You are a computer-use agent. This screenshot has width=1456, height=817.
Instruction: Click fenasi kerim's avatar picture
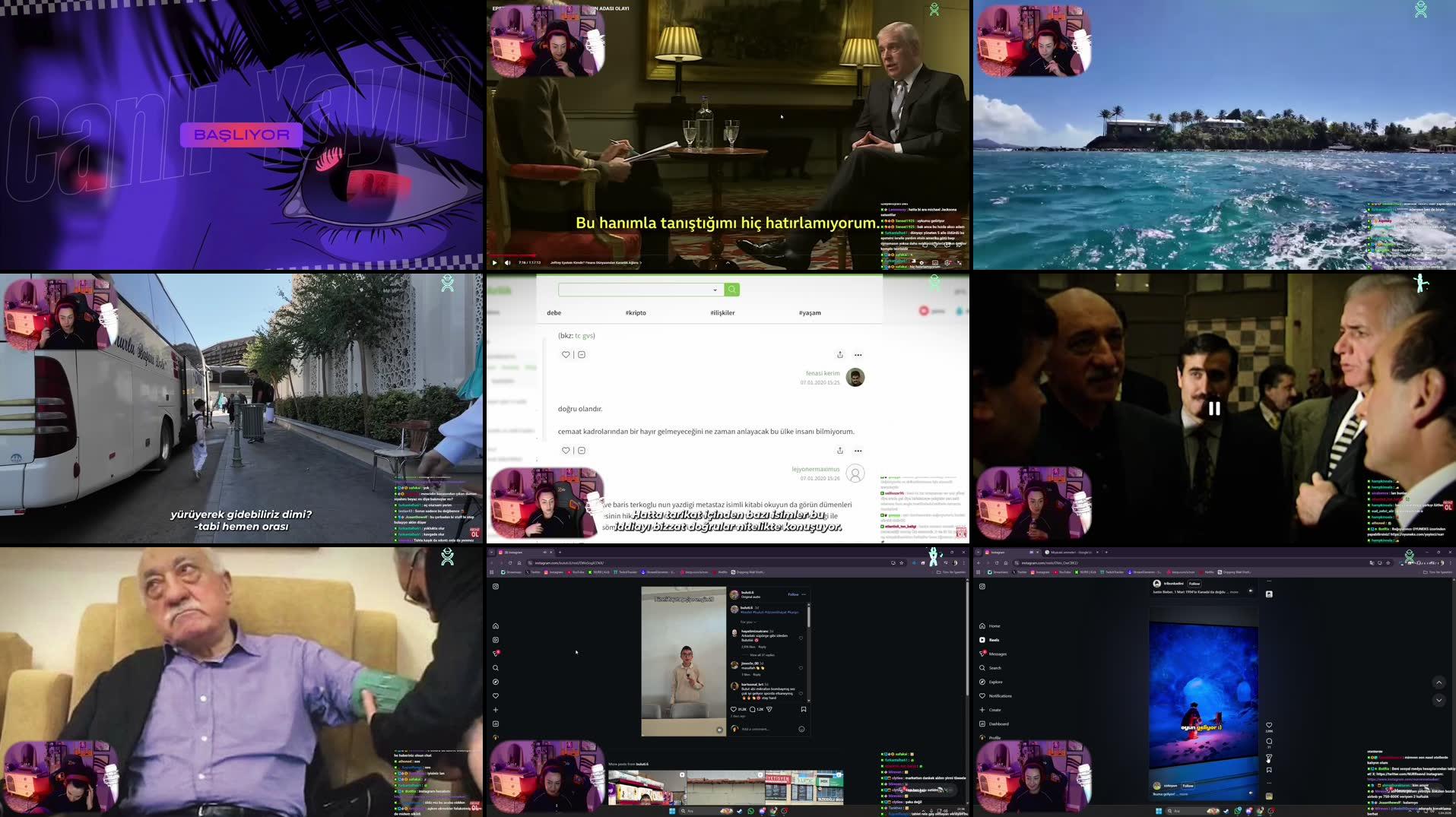tap(855, 378)
